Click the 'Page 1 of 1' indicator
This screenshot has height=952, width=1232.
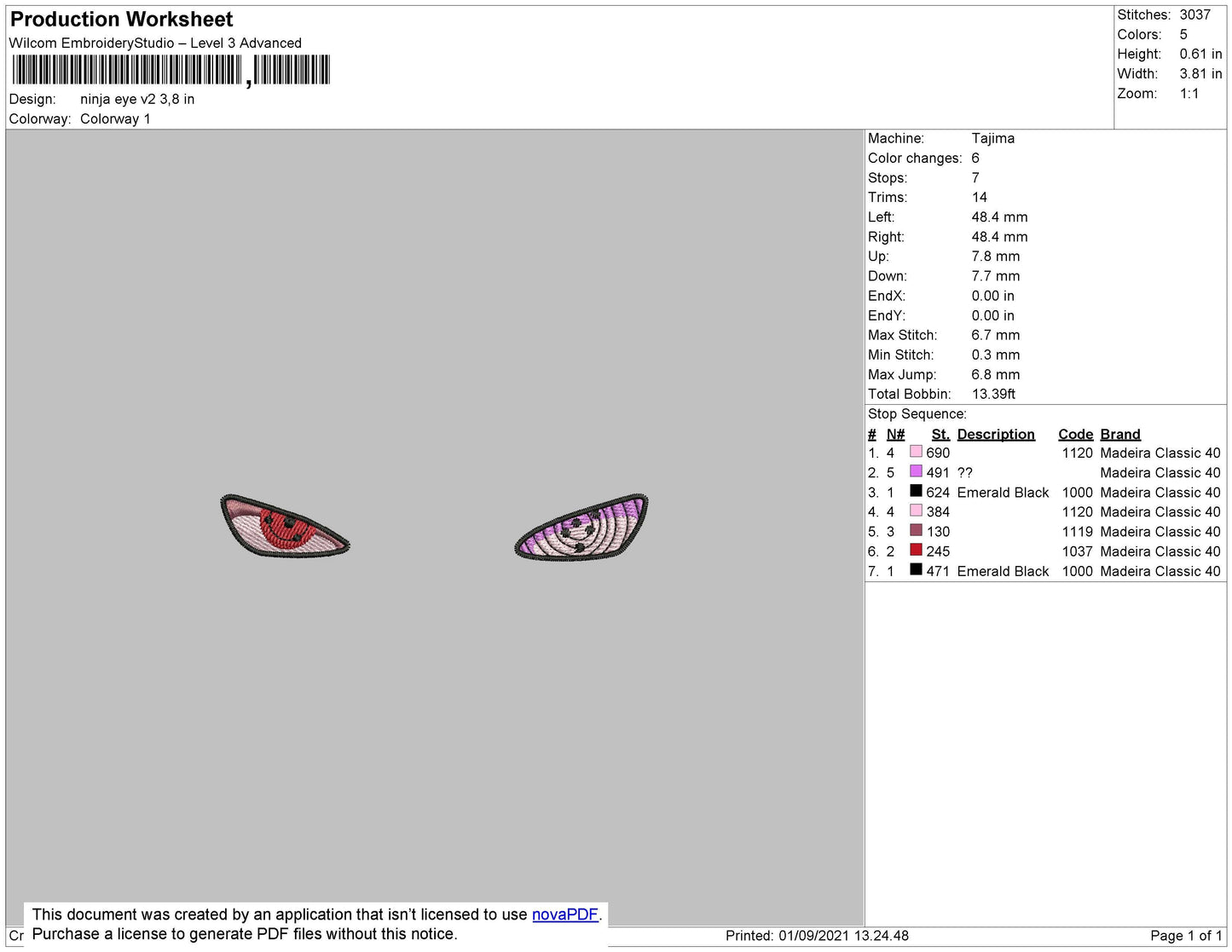[x=1186, y=936]
